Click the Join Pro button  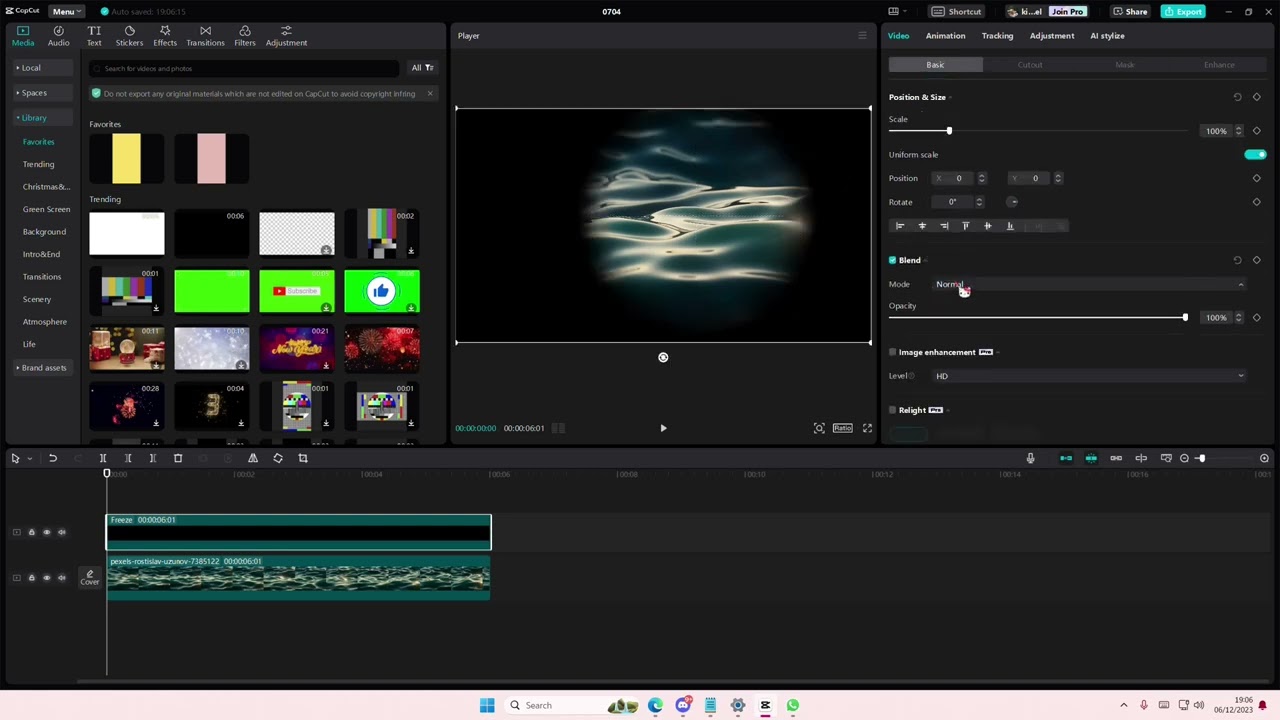click(x=1067, y=12)
